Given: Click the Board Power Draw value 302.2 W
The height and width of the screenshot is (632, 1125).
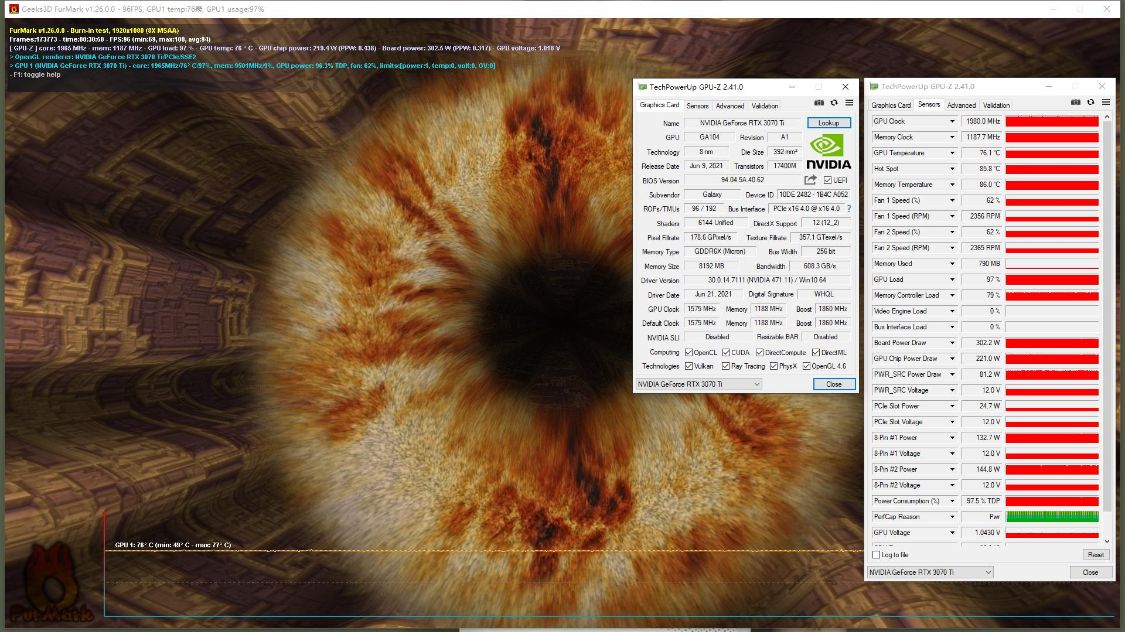Looking at the screenshot, I should 982,343.
